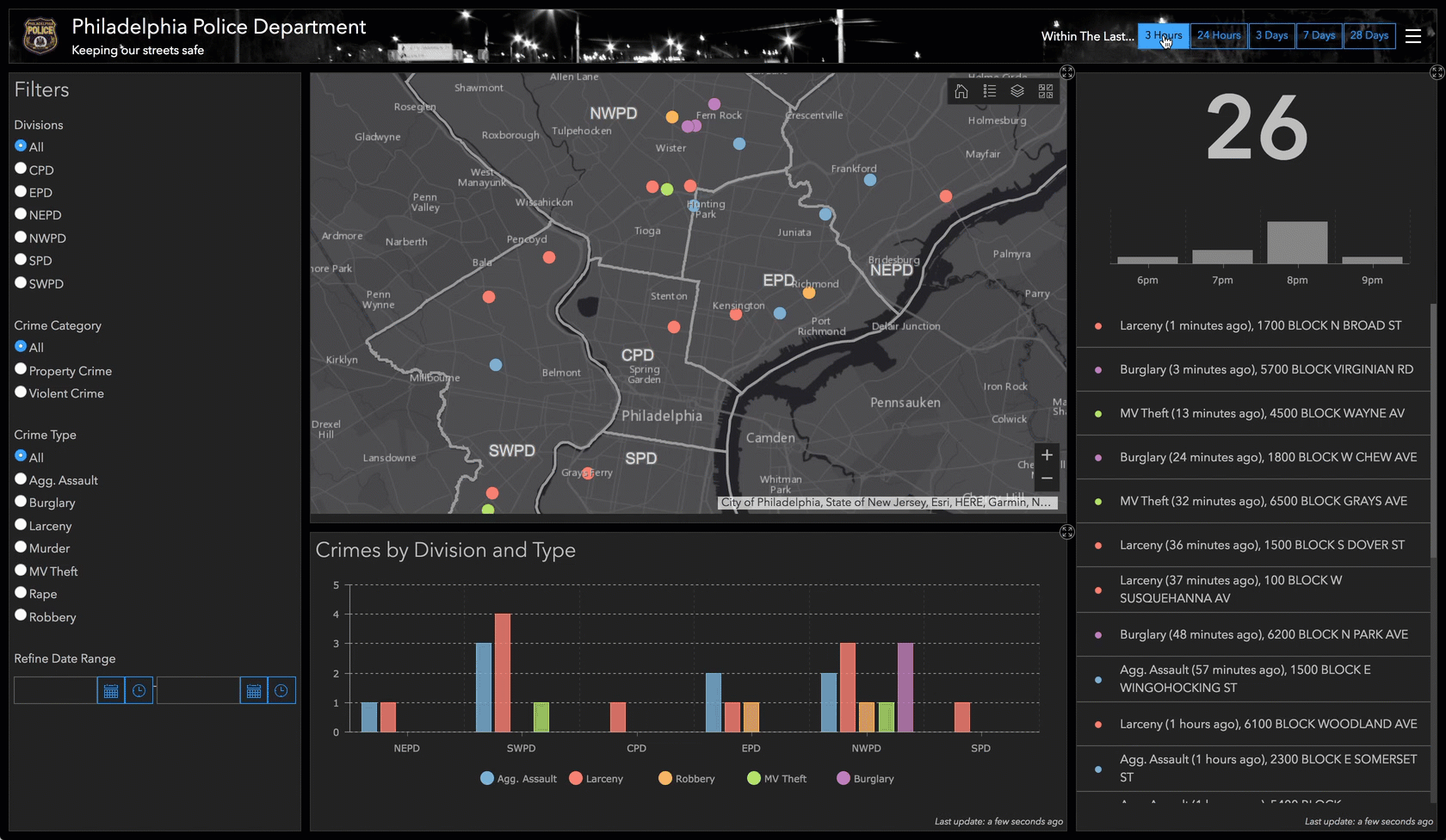Zoom in on the map with plus
1446x840 pixels.
tap(1047, 455)
